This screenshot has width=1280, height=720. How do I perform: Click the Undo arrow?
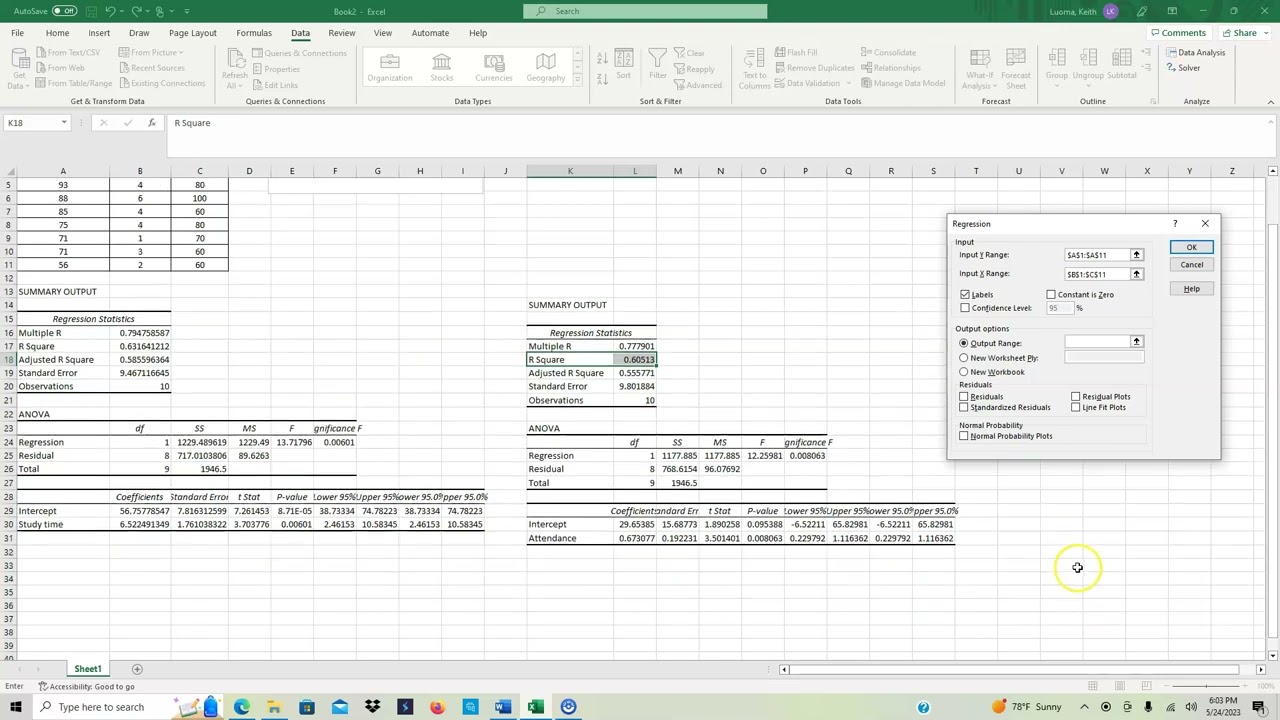point(109,11)
